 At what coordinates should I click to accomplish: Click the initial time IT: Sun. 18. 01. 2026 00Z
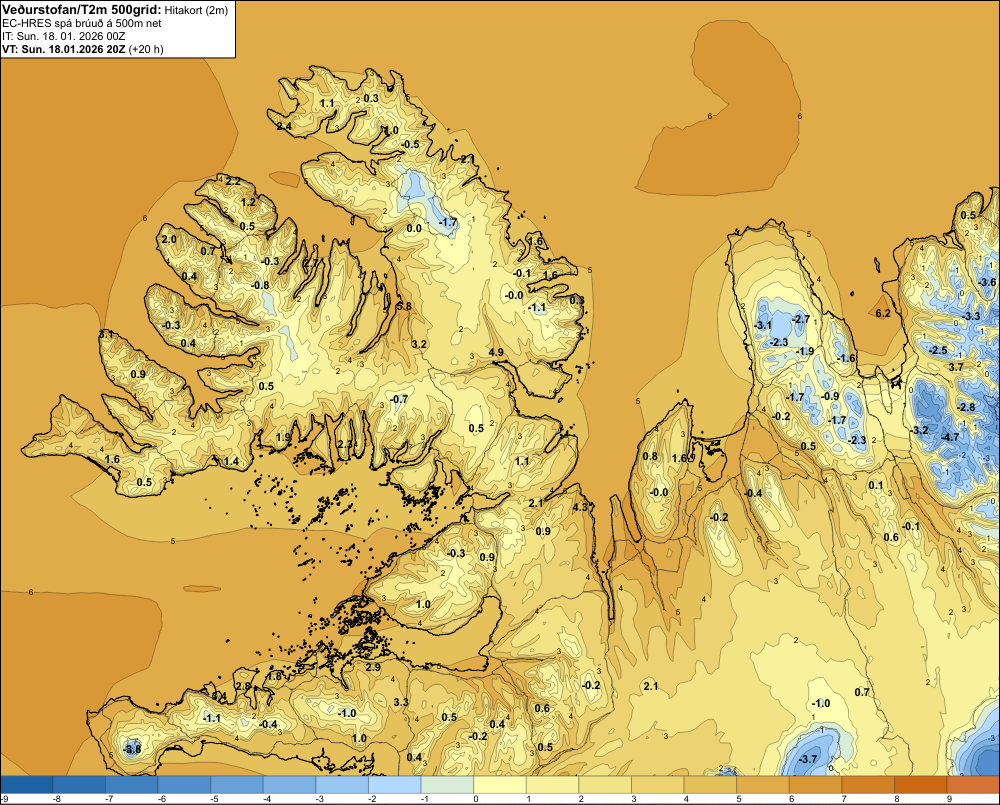[64, 36]
